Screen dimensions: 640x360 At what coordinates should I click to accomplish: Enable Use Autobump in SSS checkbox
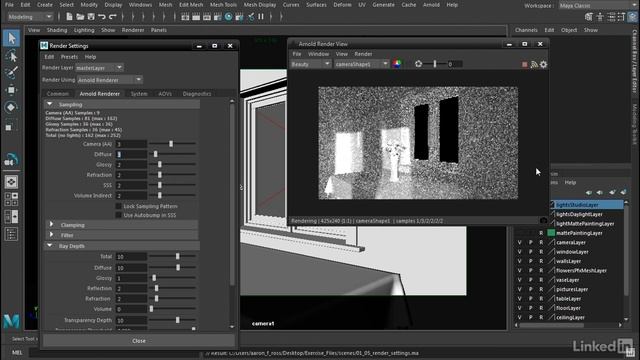pos(118,215)
